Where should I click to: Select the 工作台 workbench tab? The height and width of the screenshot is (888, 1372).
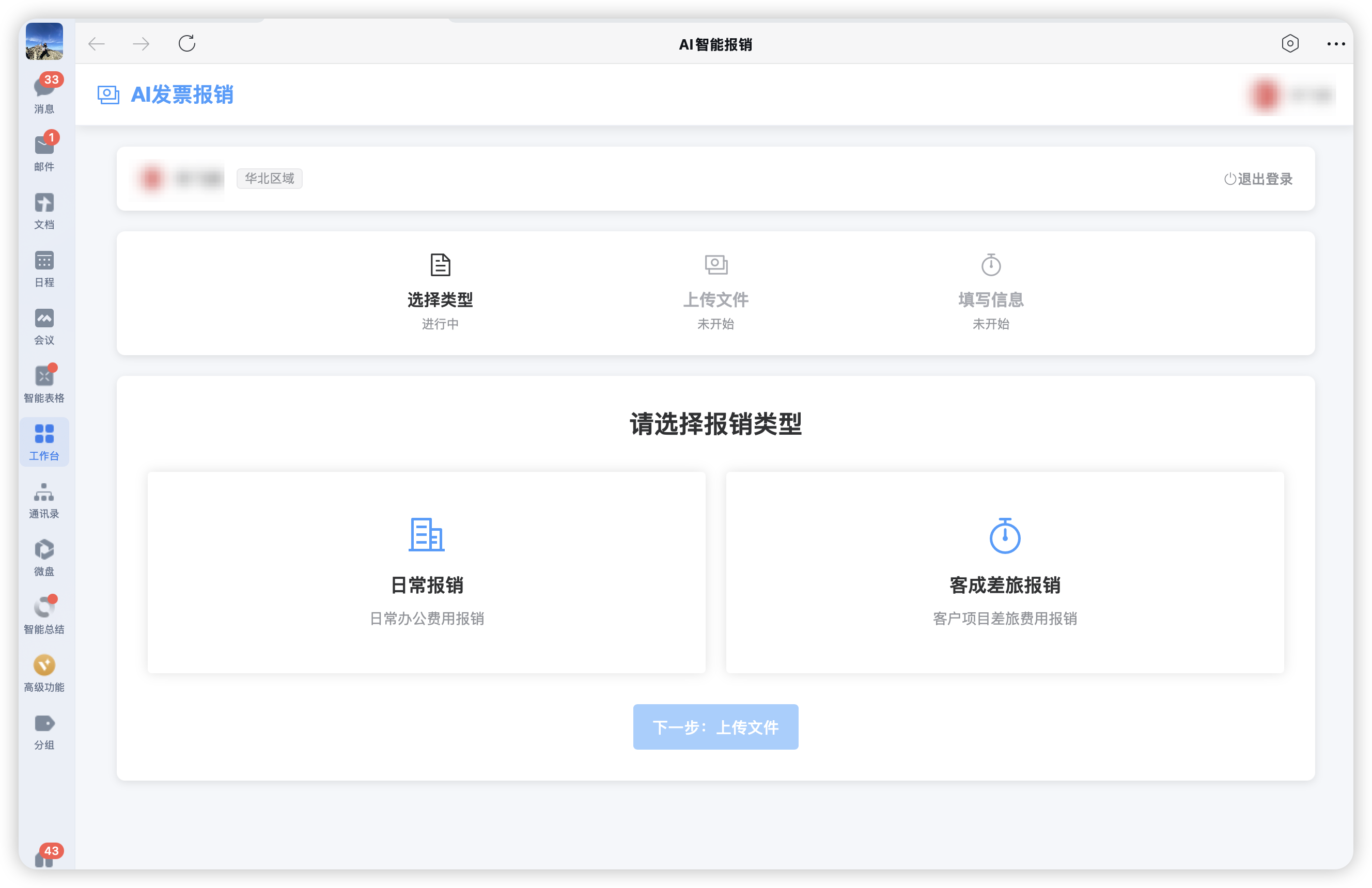pyautogui.click(x=44, y=441)
